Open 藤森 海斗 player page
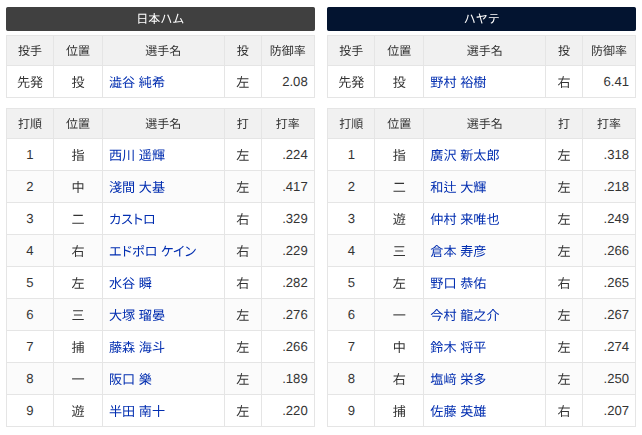642x435 pixels. pyautogui.click(x=137, y=347)
